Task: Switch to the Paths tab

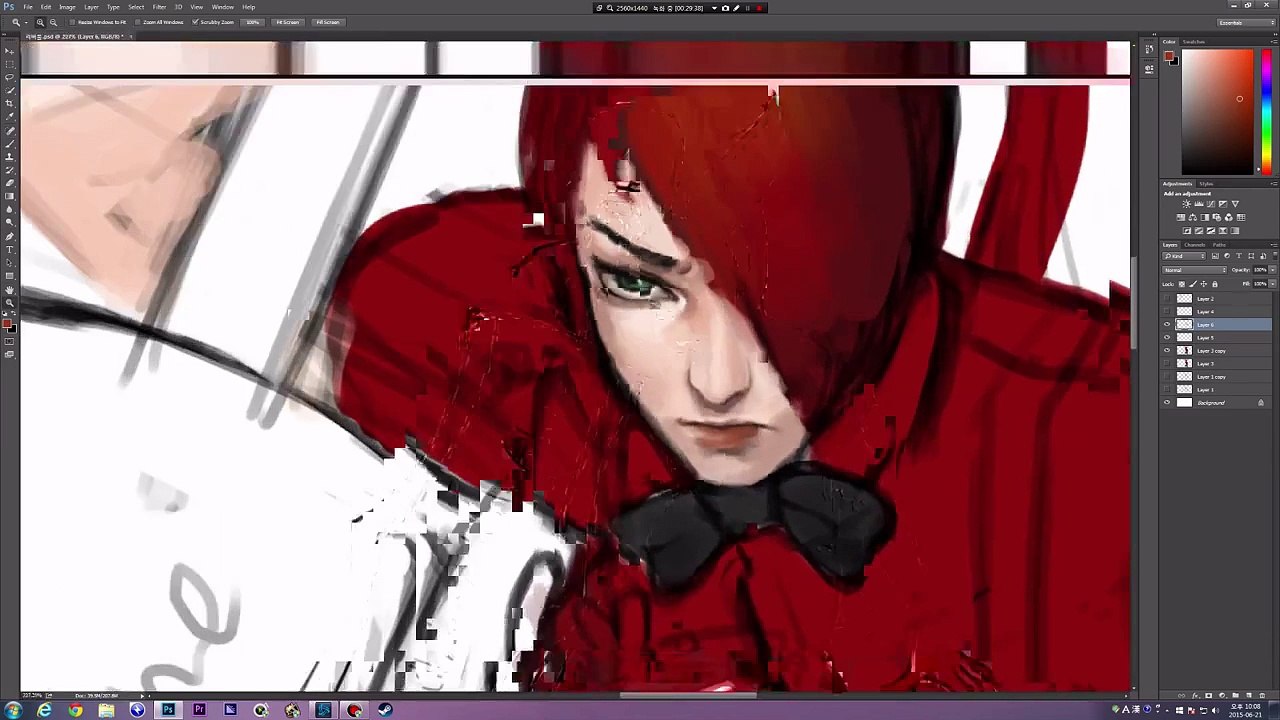Action: coord(1219,245)
